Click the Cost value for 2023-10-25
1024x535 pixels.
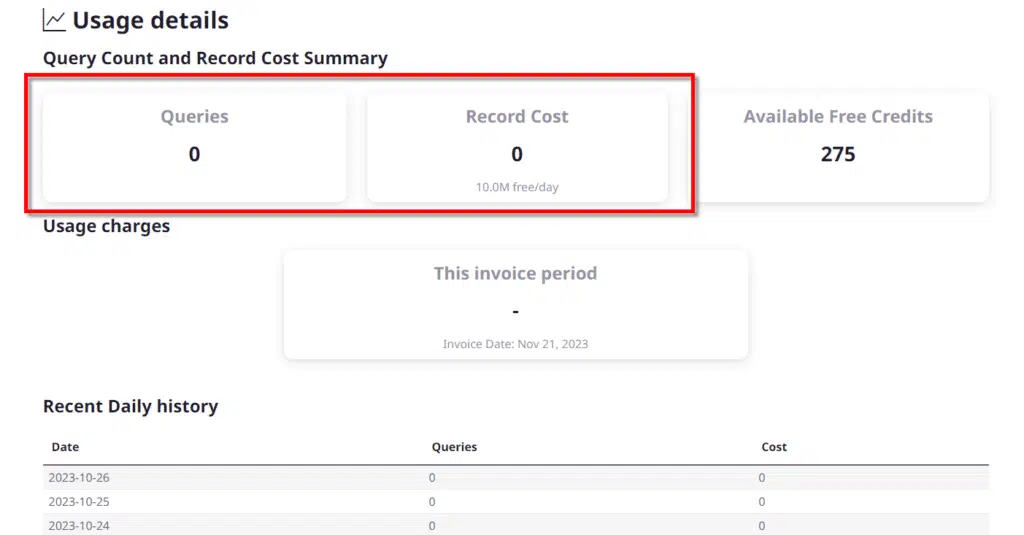click(x=762, y=502)
